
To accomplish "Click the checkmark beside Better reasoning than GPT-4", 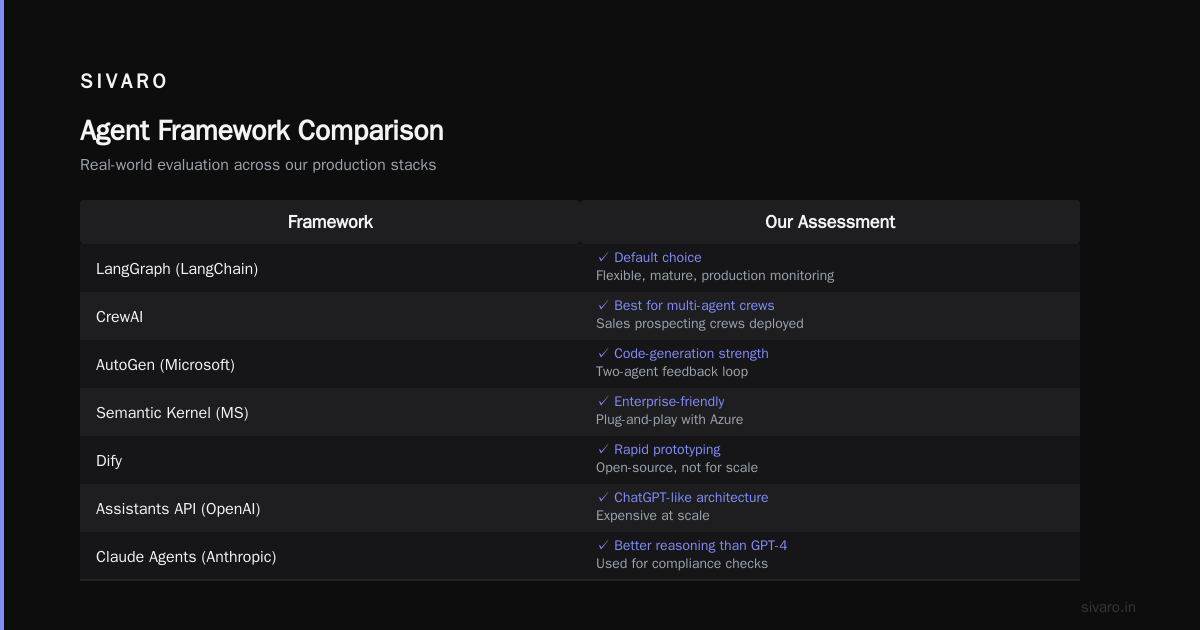I will click(603, 546).
